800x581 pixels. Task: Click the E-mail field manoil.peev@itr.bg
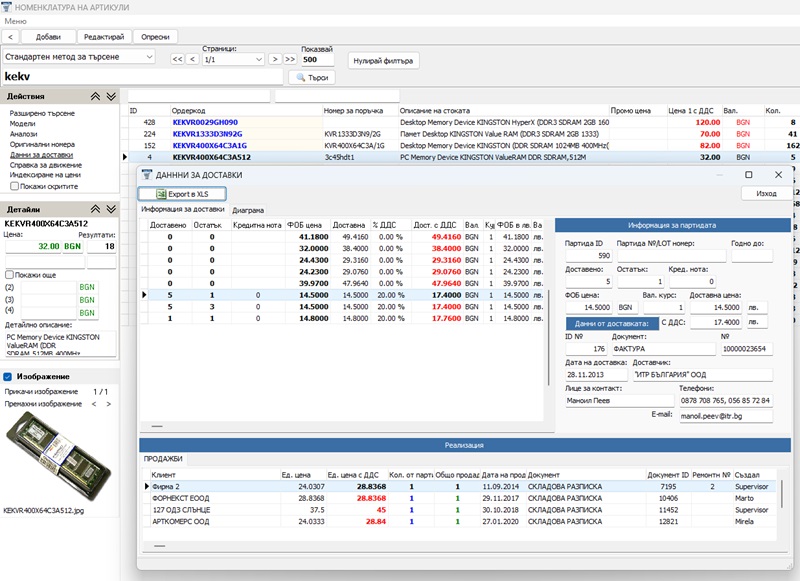(x=726, y=416)
